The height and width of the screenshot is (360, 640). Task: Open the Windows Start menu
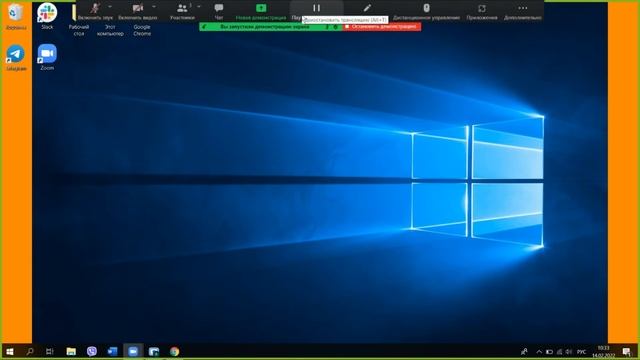coord(10,351)
